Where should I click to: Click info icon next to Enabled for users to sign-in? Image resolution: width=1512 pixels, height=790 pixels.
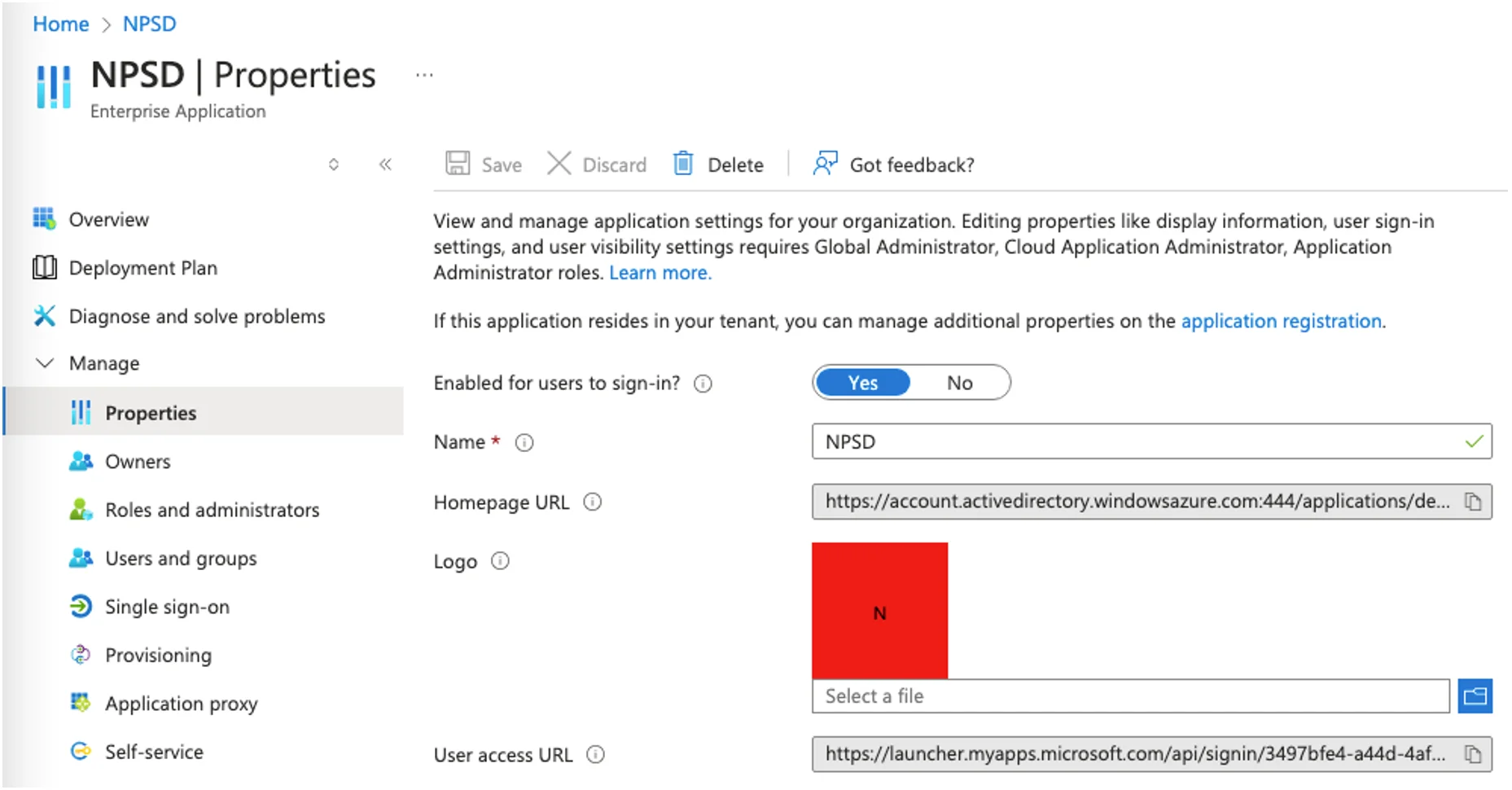703,384
